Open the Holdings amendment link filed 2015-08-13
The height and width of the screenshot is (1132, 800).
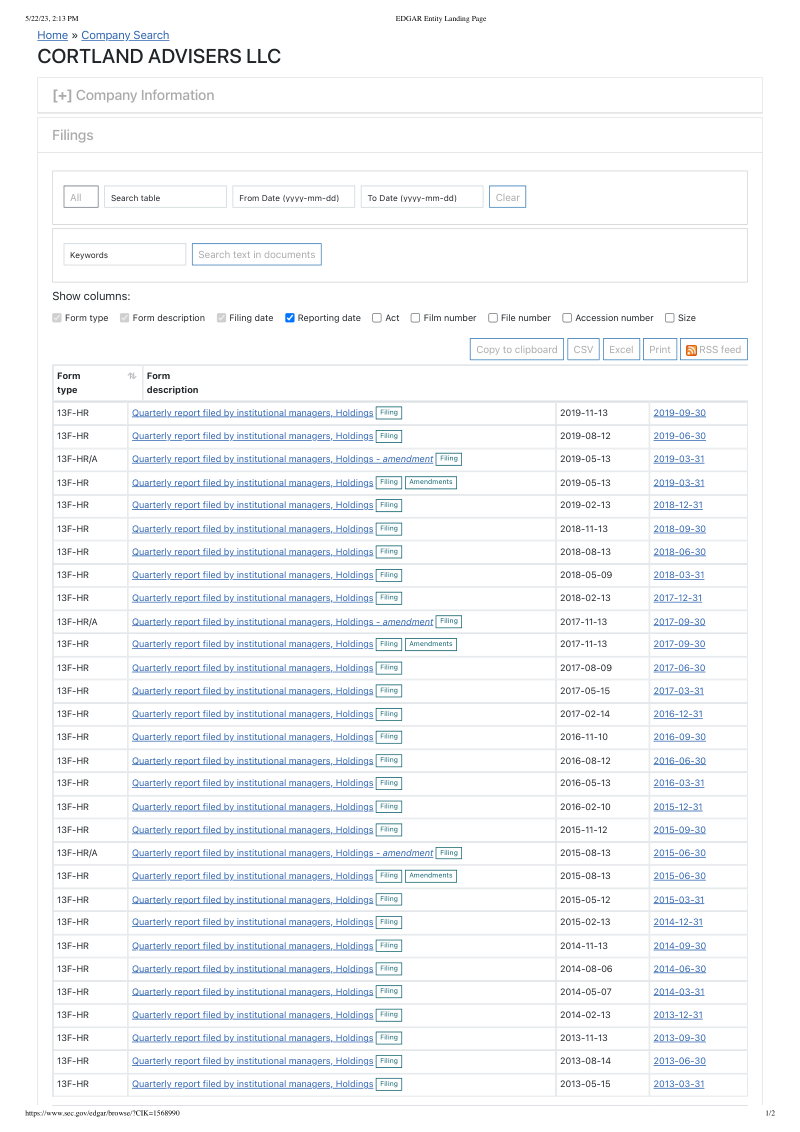(x=282, y=853)
